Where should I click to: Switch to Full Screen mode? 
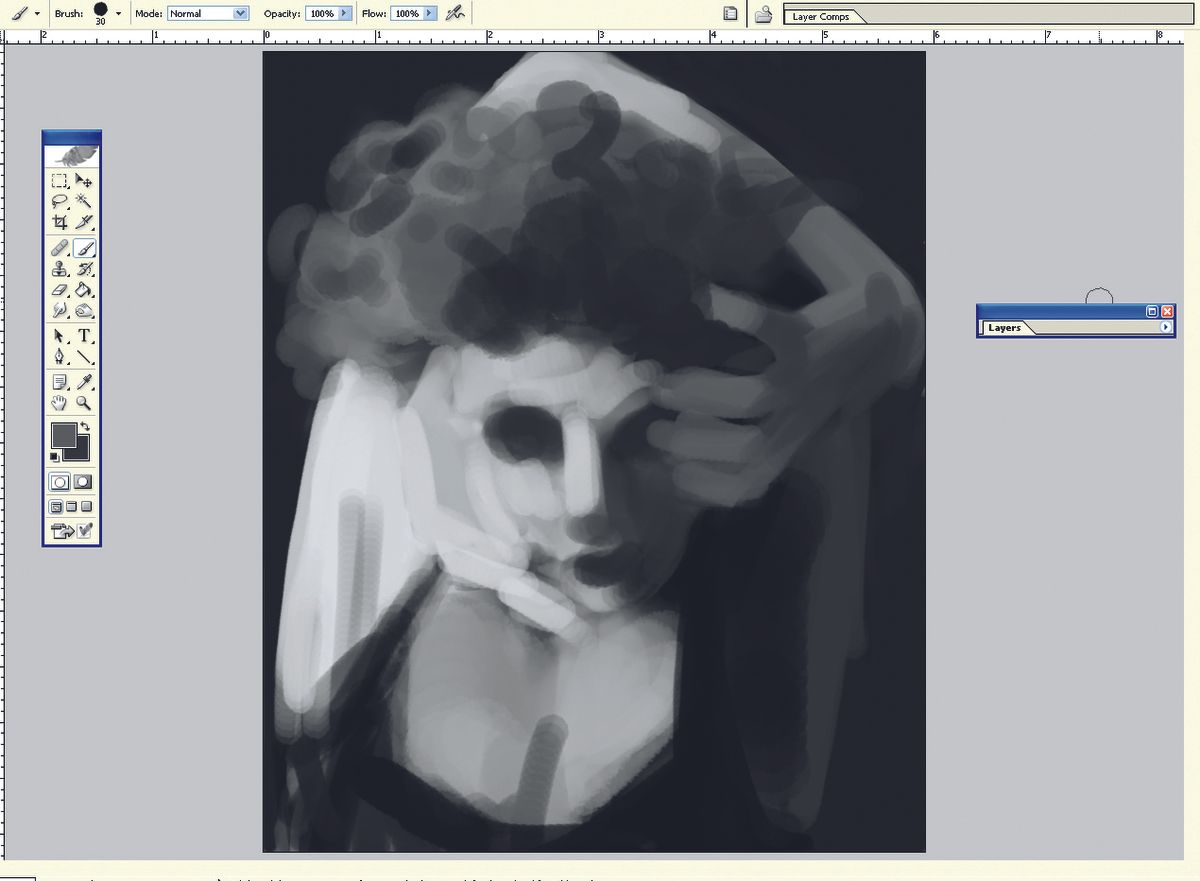pyautogui.click(x=87, y=507)
